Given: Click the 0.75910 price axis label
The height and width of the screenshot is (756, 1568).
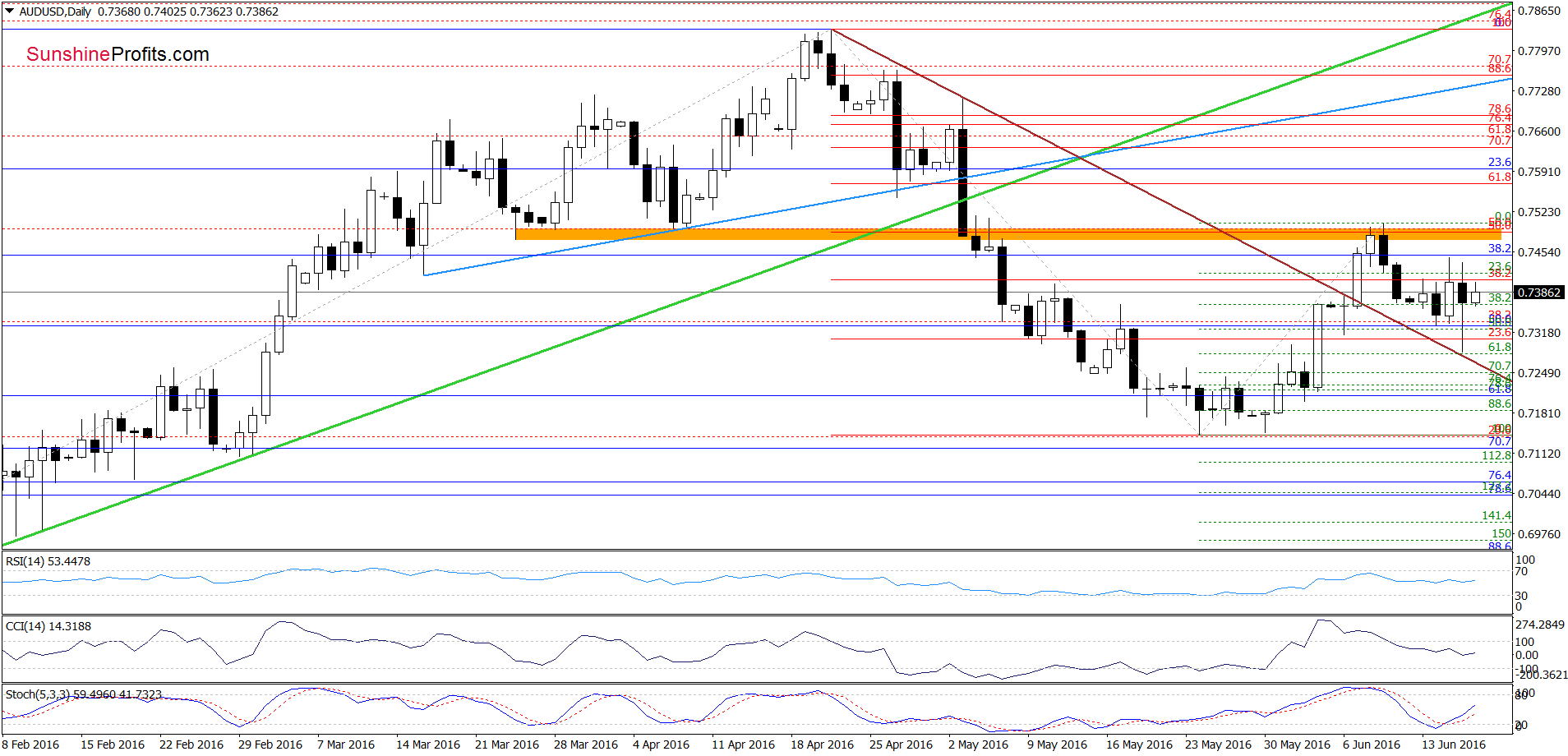Looking at the screenshot, I should coord(1539,172).
